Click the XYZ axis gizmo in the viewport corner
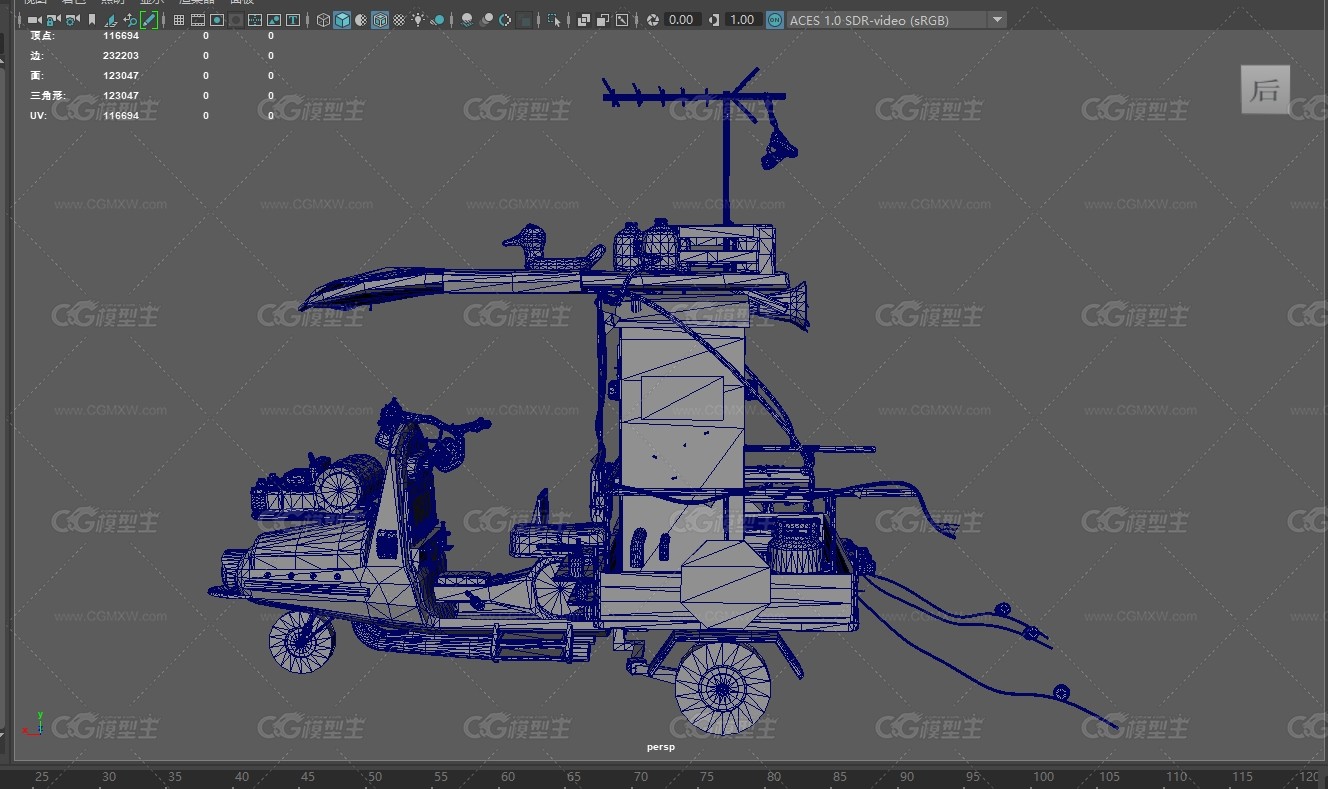 pyautogui.click(x=33, y=724)
